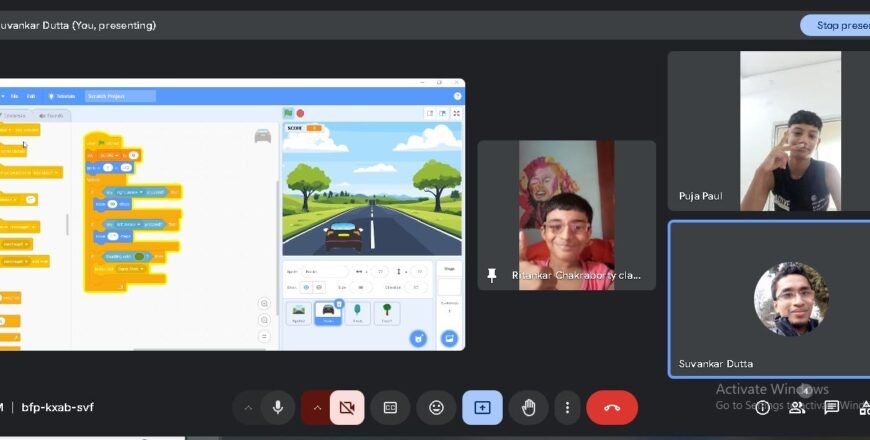This screenshot has height=440, width=870.
Task: Zoom out on the code workspace
Action: point(264,320)
